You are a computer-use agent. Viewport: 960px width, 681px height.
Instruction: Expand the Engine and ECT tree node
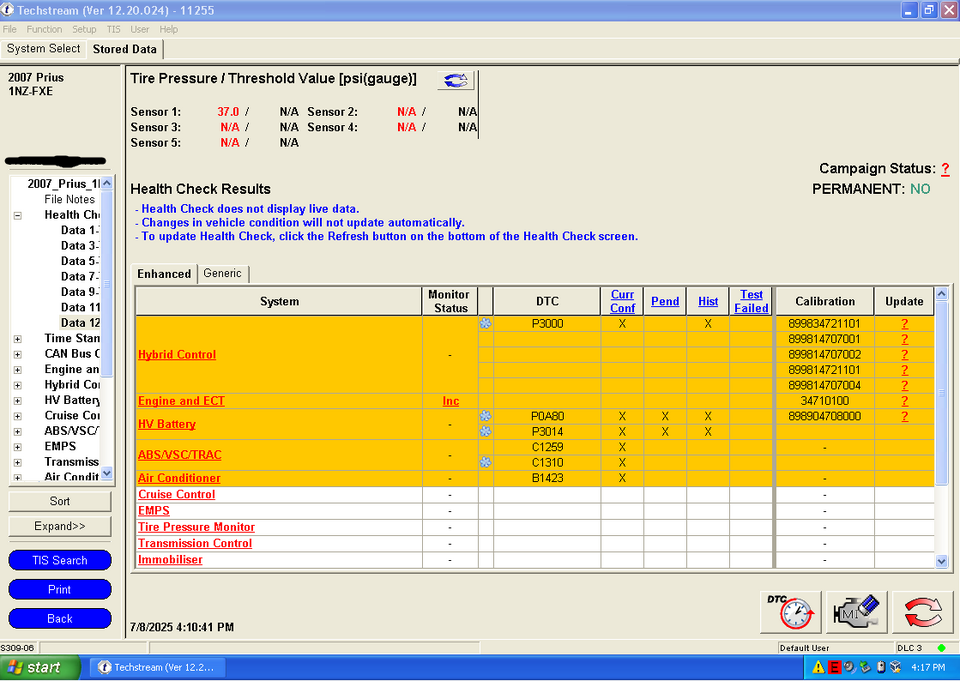click(x=18, y=370)
